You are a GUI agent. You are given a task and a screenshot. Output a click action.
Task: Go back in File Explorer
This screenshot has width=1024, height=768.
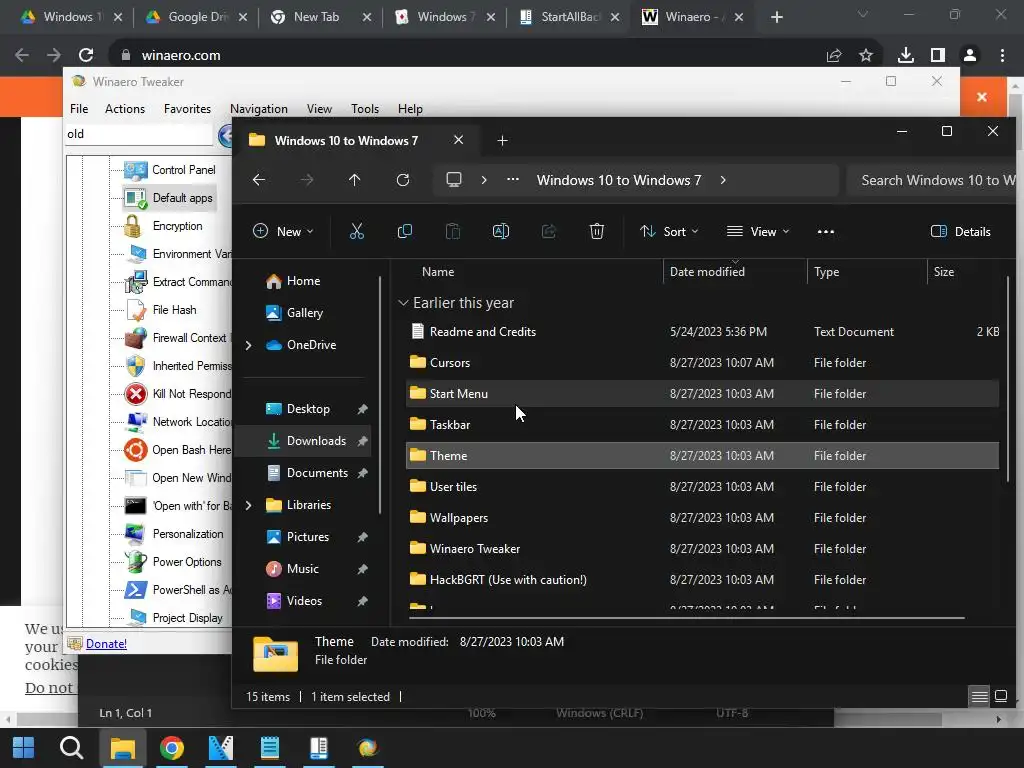(x=259, y=180)
